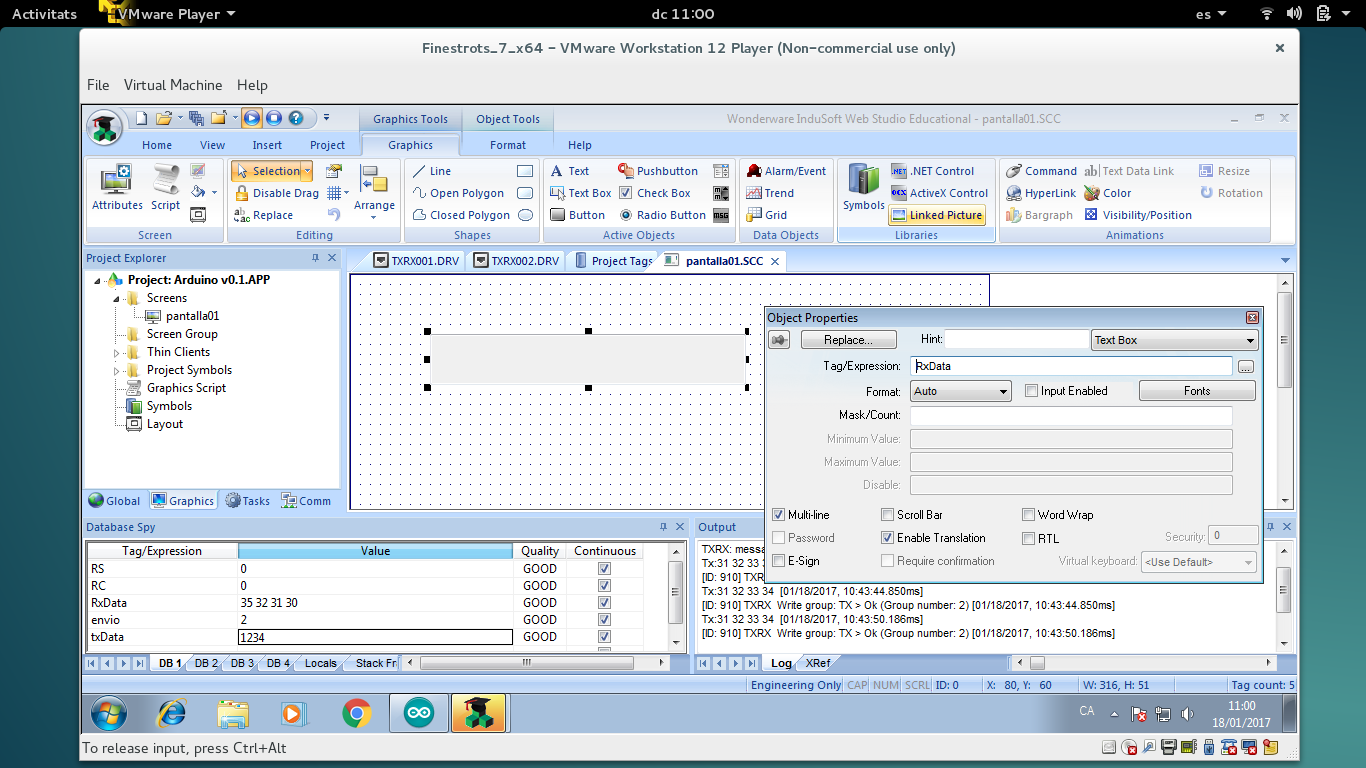Click the tag browse ellipsis button
The height and width of the screenshot is (768, 1366).
tap(1245, 367)
